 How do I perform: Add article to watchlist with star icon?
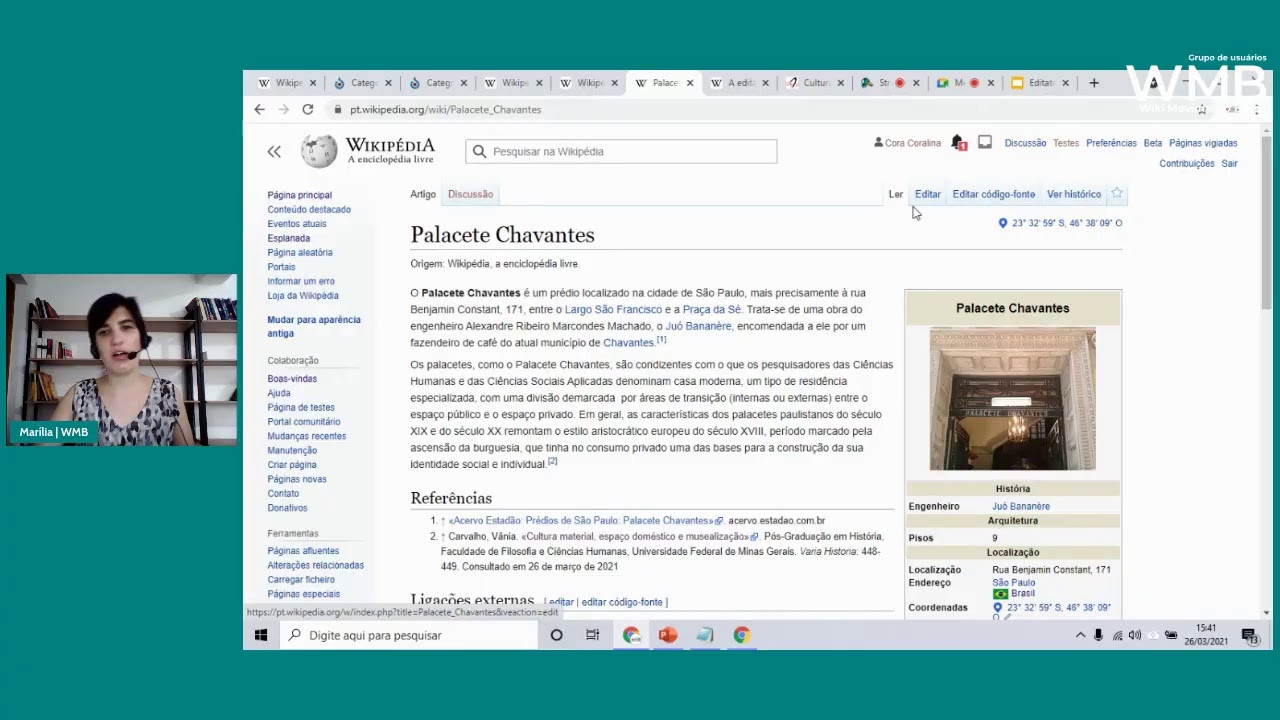(x=1117, y=194)
